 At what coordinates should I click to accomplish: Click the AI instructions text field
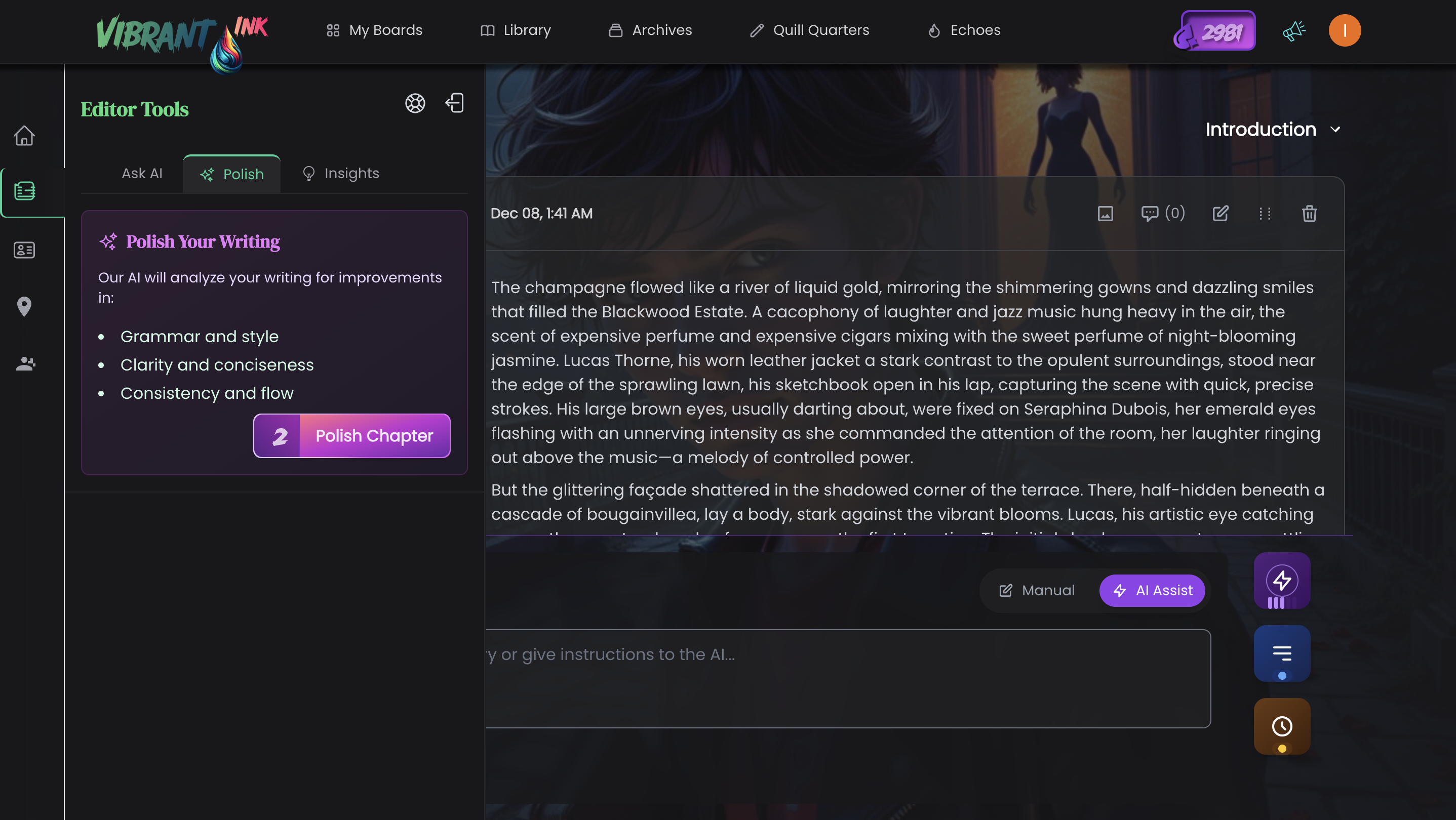pyautogui.click(x=848, y=678)
